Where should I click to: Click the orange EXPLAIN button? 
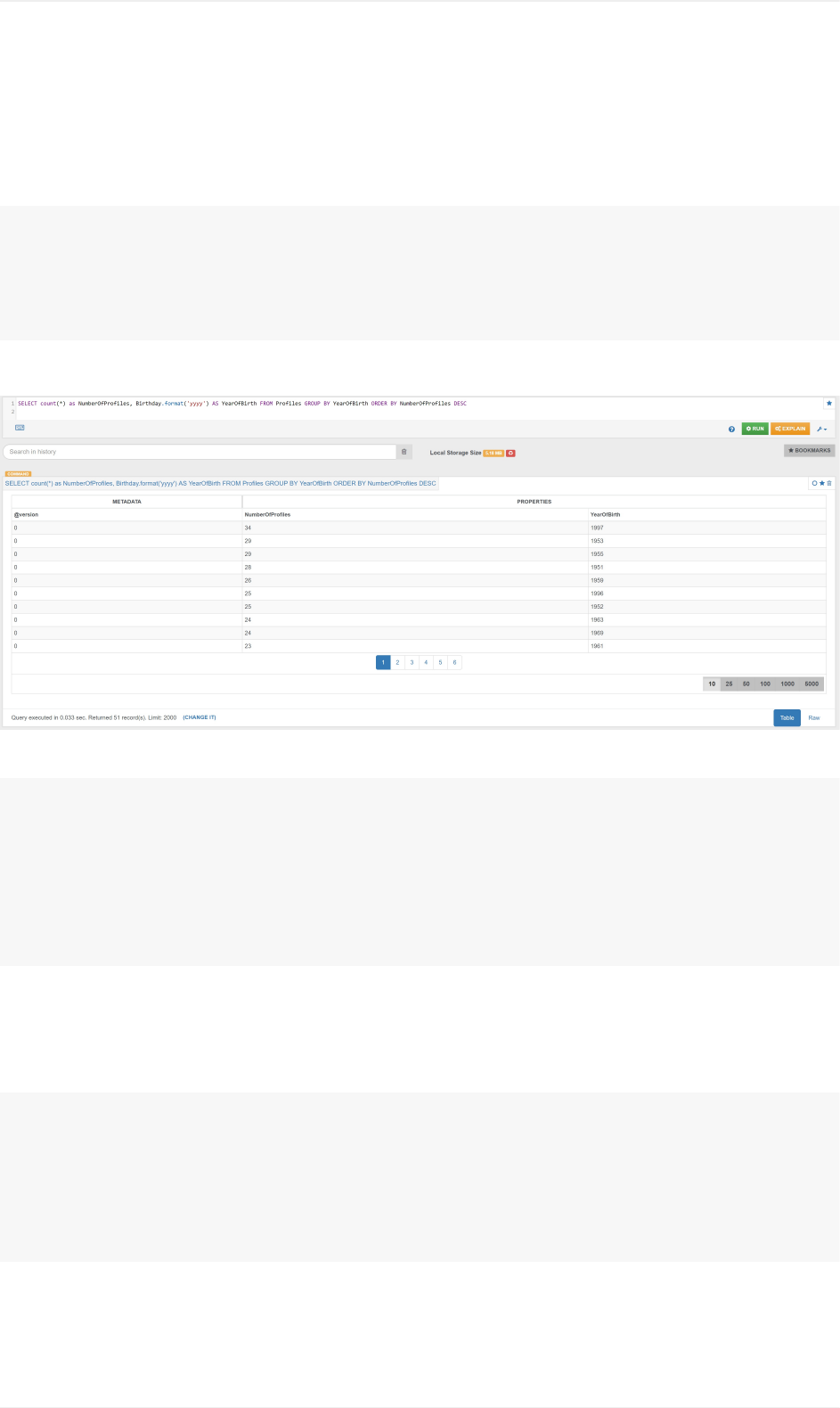[x=790, y=429]
